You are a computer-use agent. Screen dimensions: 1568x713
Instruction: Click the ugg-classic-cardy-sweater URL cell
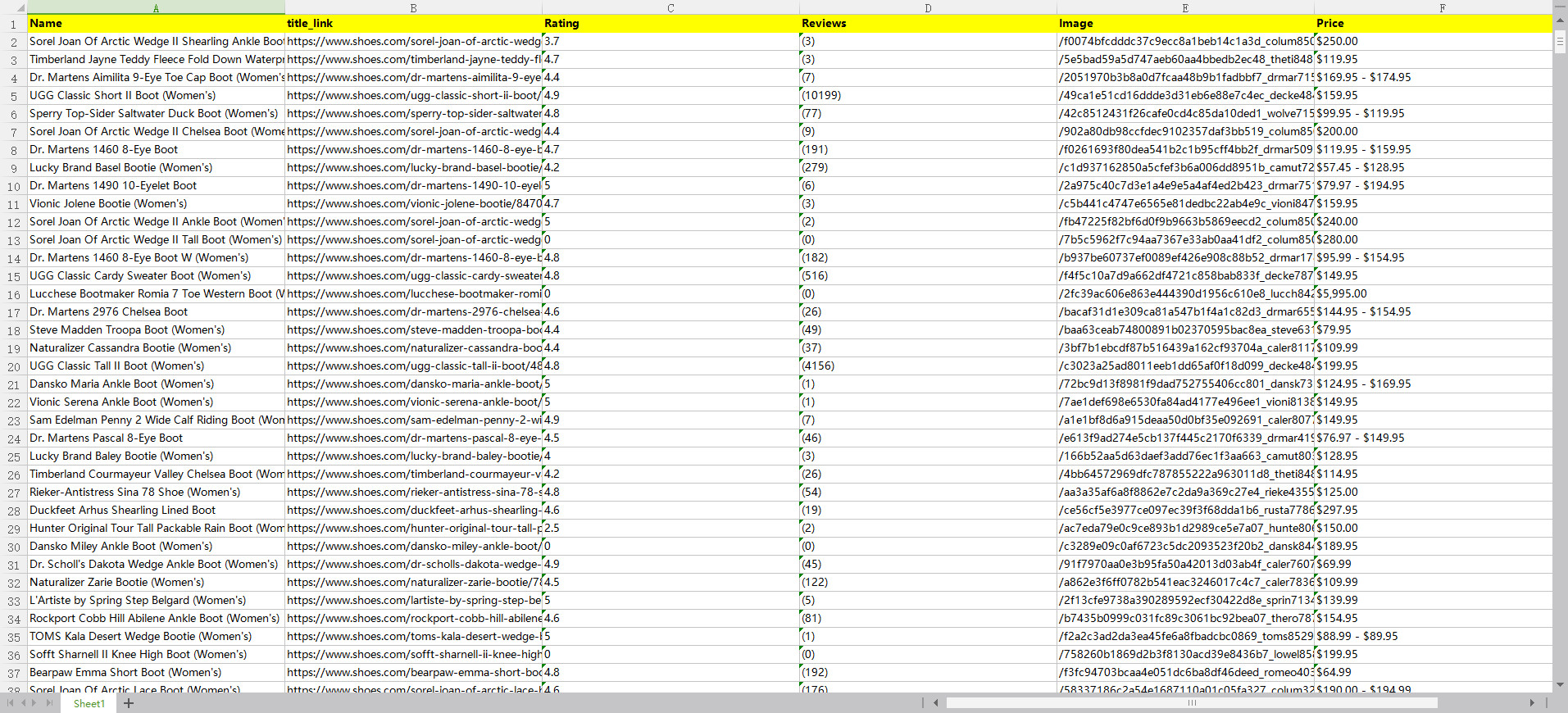click(x=413, y=276)
